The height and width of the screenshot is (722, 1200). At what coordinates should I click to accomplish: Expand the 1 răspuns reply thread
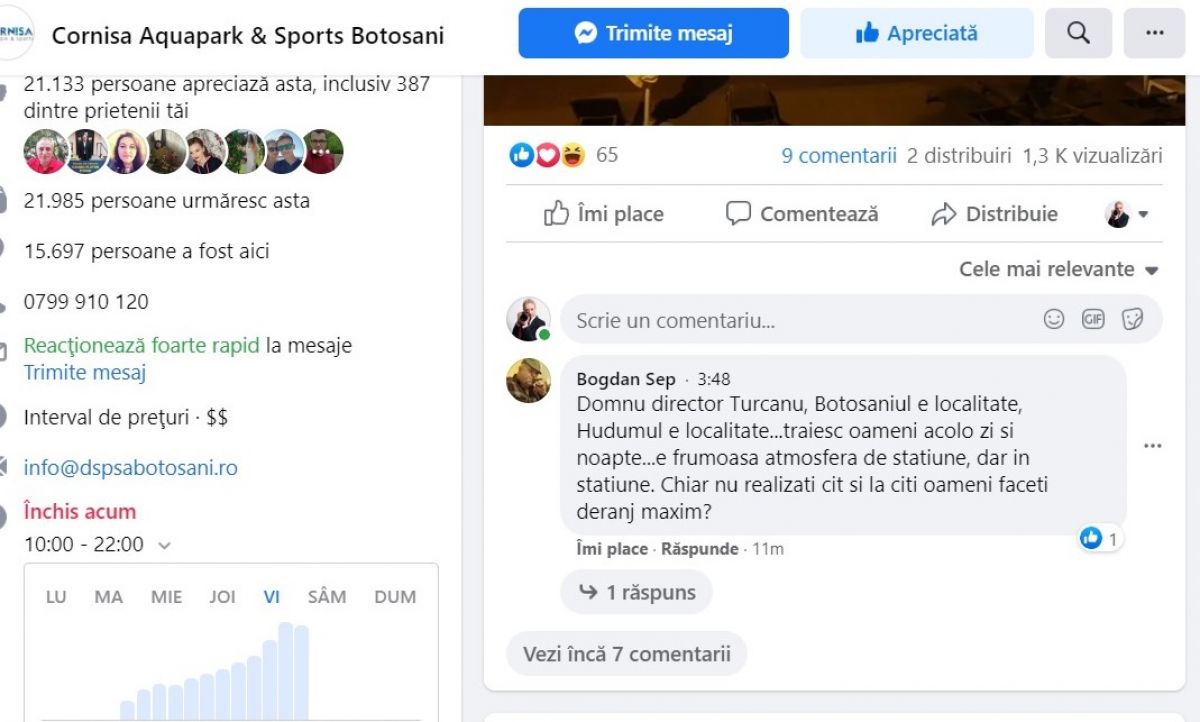coord(637,592)
